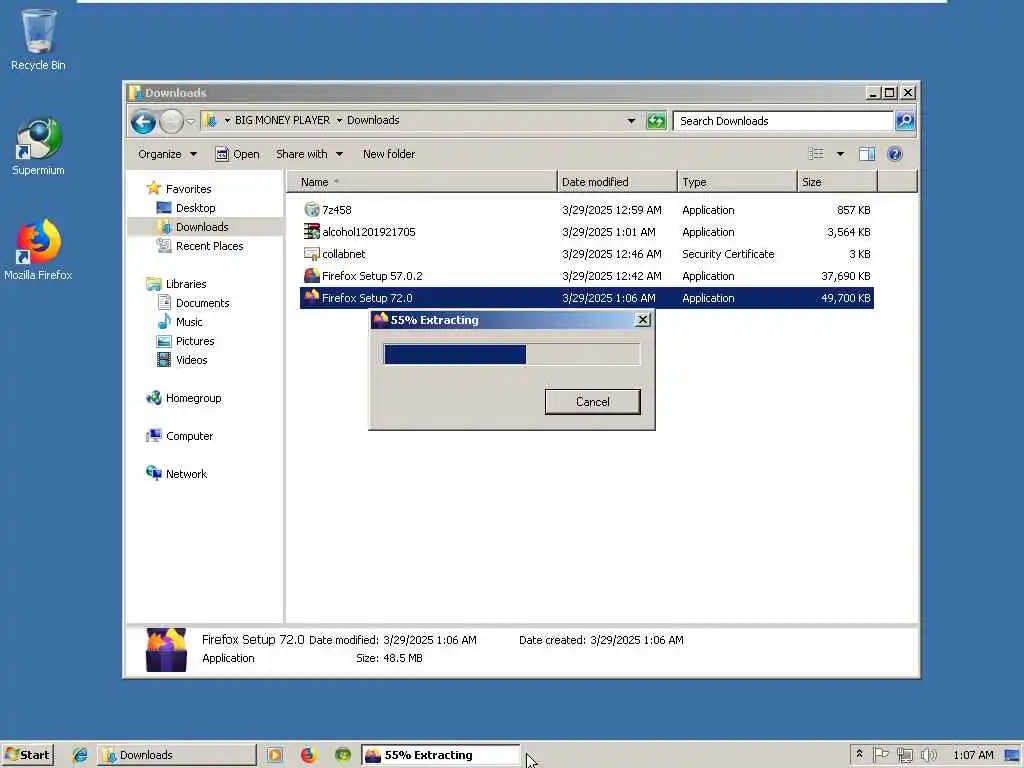The image size is (1024, 768).
Task: Click the 1:07 AM system clock
Action: coord(973,755)
